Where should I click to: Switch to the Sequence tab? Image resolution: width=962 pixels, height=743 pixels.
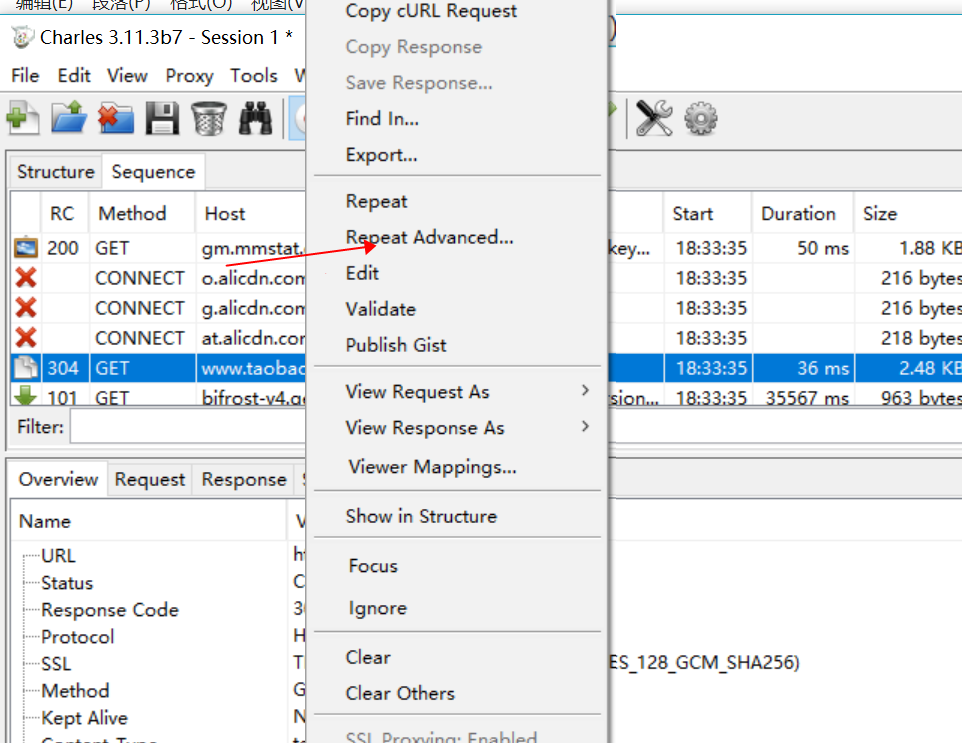153,172
